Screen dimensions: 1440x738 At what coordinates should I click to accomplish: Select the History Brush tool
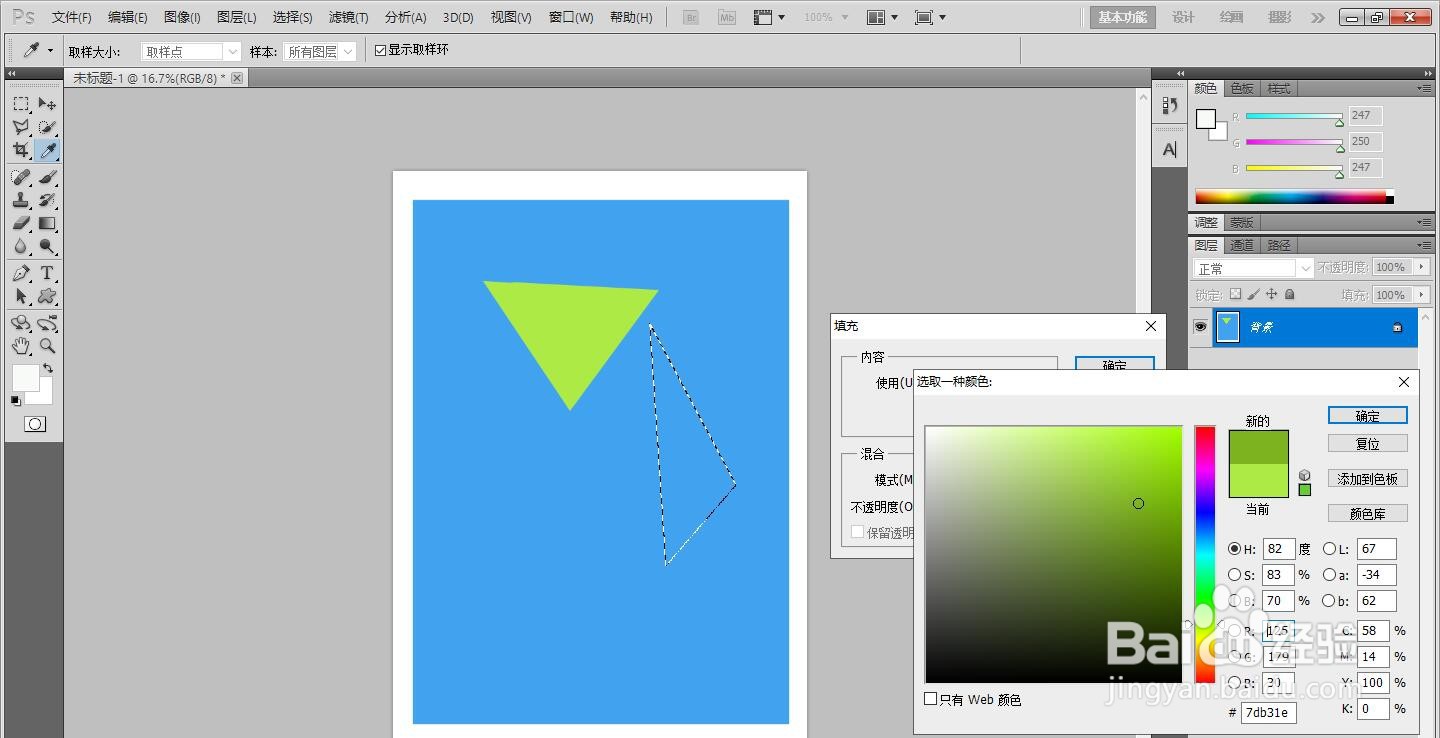(47, 200)
